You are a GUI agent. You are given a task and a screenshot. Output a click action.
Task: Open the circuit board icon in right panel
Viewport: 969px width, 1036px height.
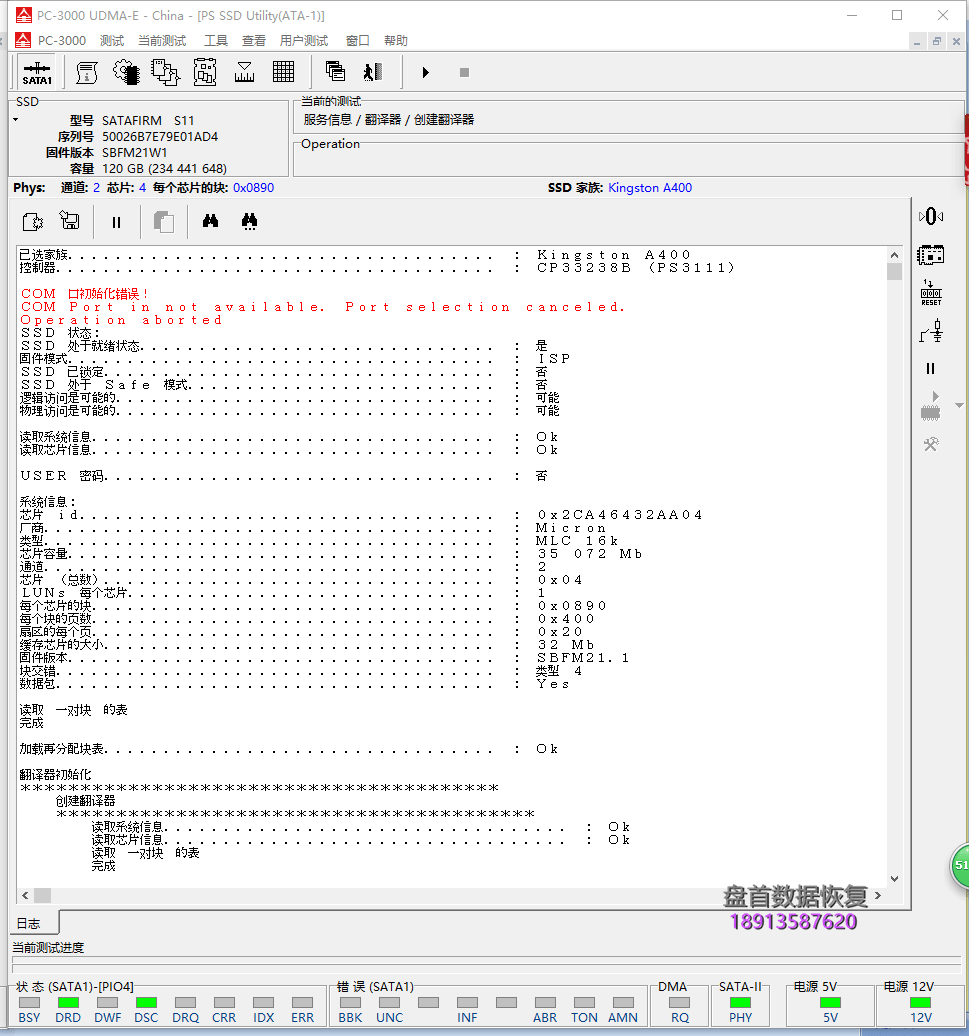click(931, 254)
